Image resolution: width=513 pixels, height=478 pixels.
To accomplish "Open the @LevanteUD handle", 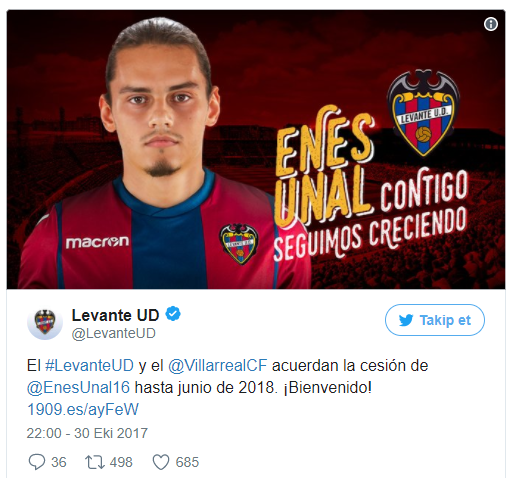I will tap(113, 333).
